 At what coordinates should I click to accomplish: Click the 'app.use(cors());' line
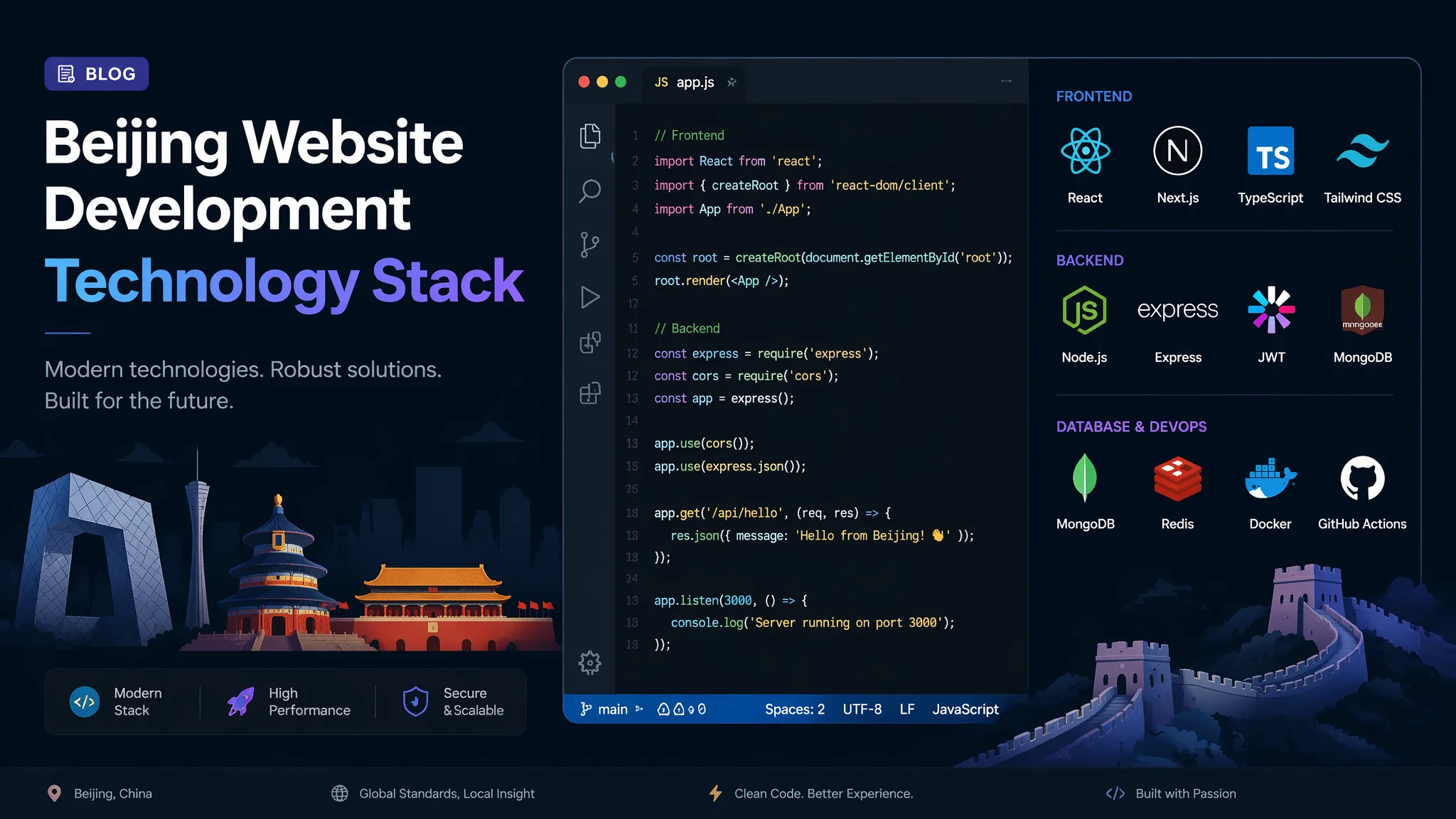click(704, 444)
